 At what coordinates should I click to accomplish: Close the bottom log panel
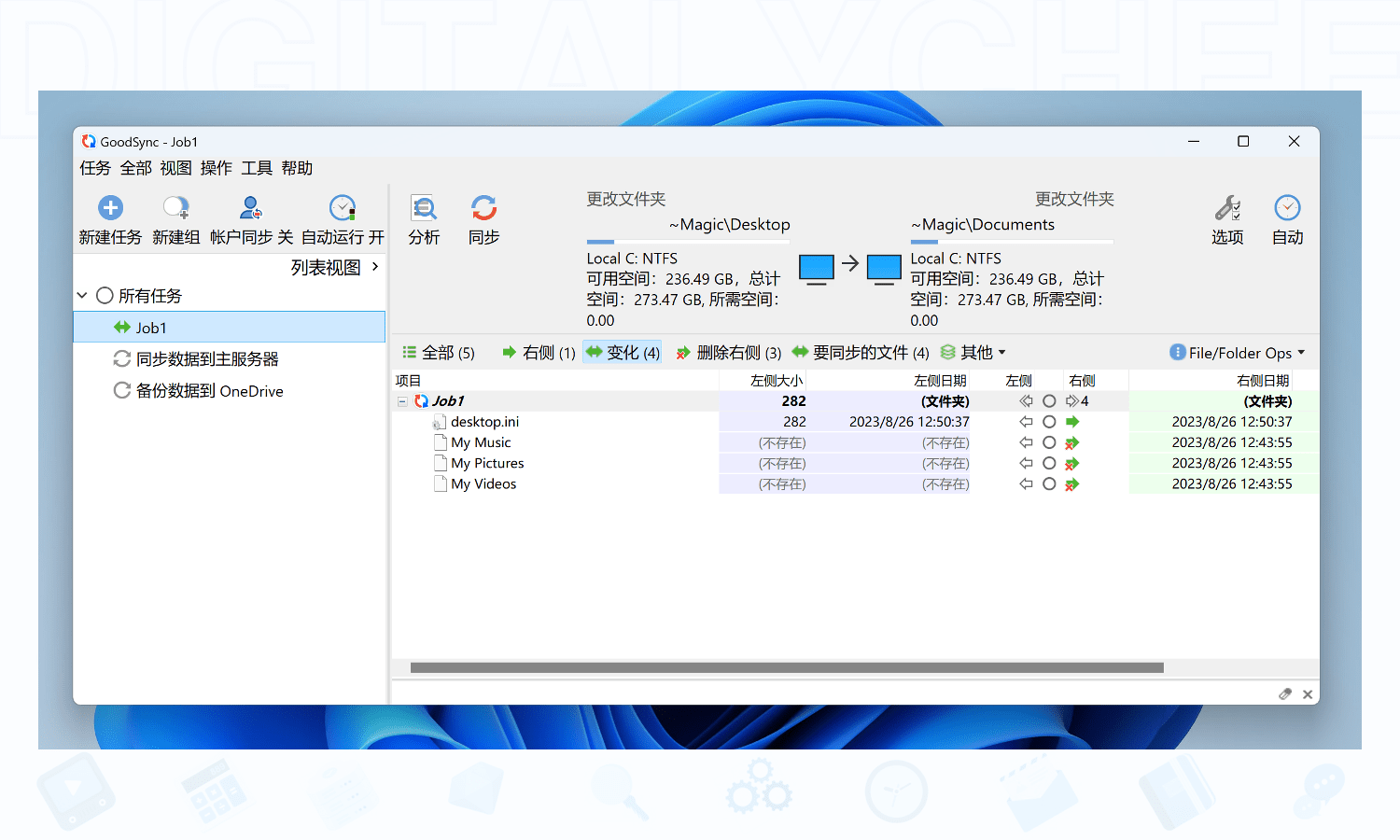click(1308, 694)
